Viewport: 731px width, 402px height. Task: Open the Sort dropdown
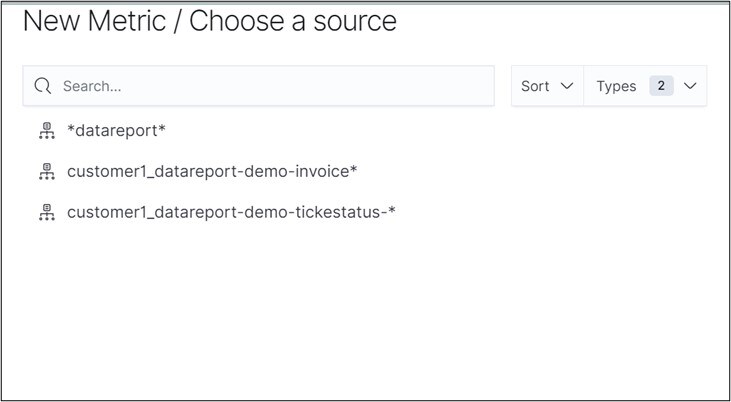point(547,86)
